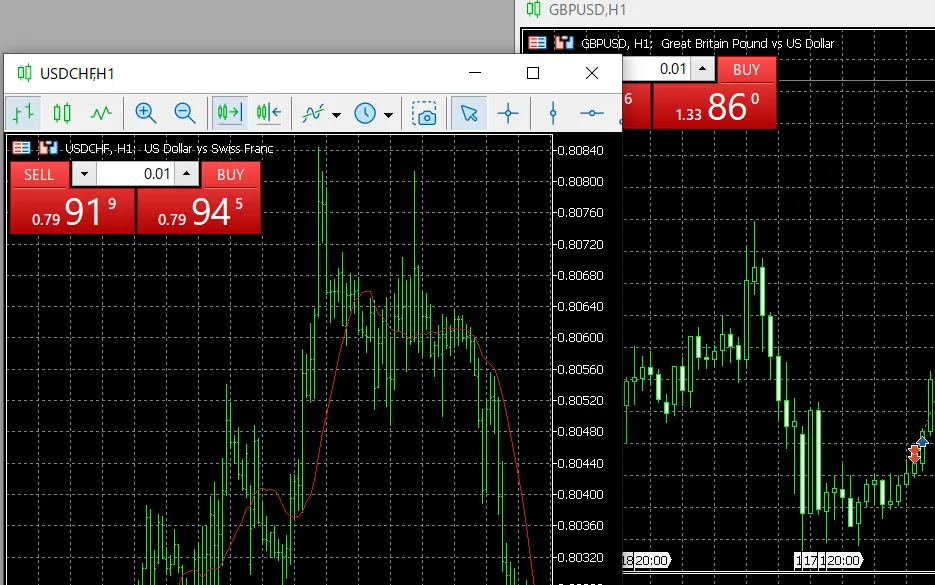The width and height of the screenshot is (935, 585).
Task: Click BUY button on USDCHF panel
Action: (231, 174)
